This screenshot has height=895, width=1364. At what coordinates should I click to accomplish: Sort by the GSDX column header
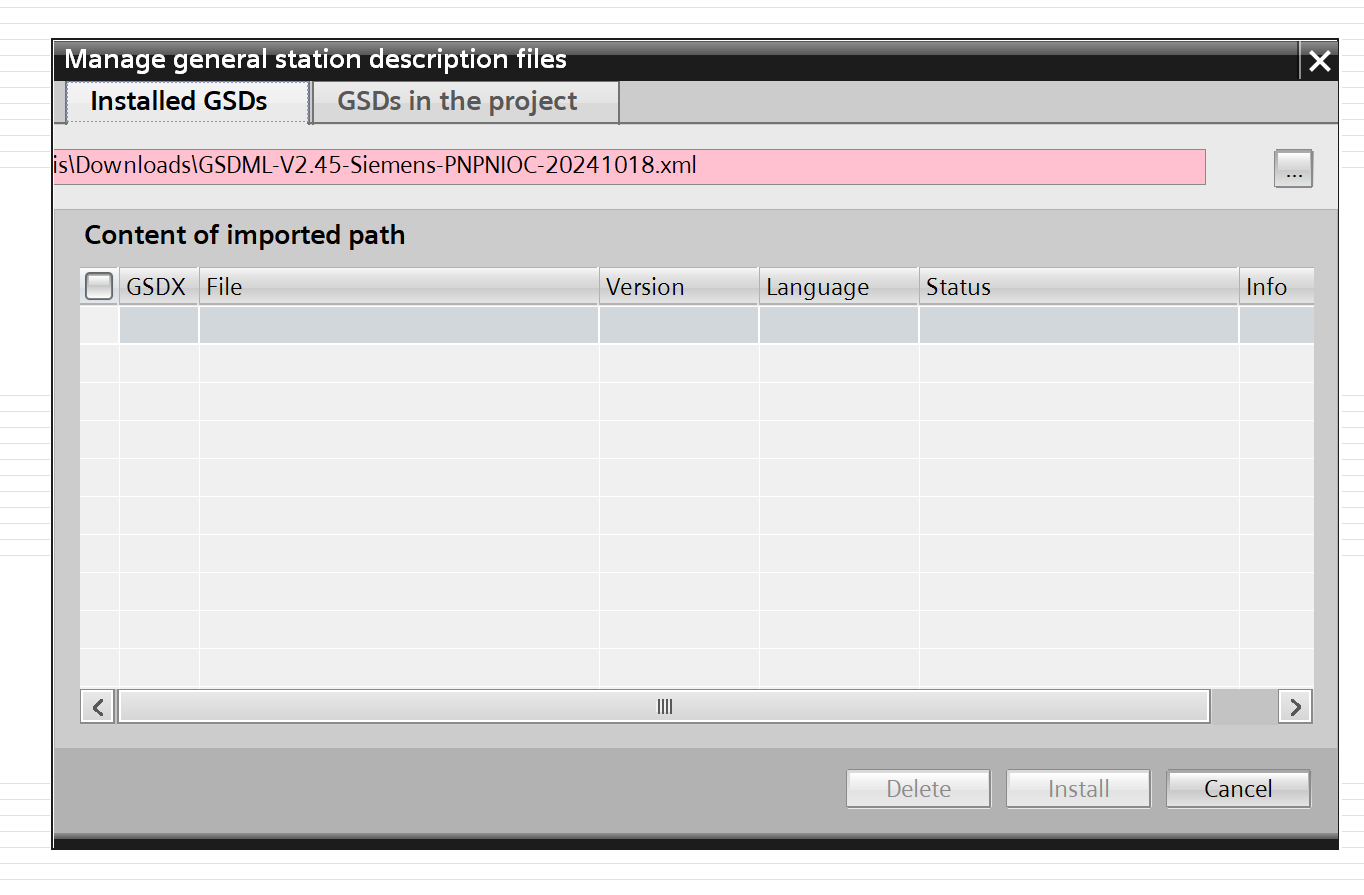pos(157,287)
